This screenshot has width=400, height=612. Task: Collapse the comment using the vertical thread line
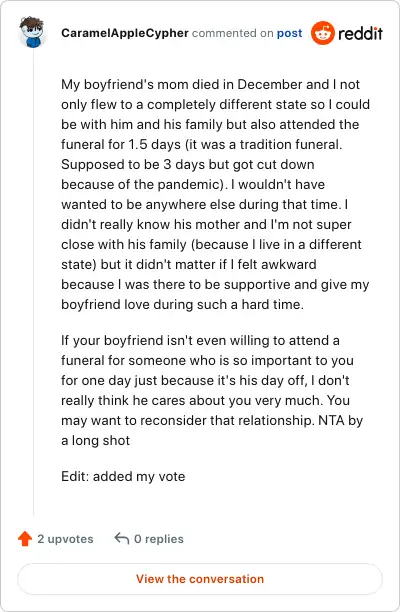coord(33,281)
